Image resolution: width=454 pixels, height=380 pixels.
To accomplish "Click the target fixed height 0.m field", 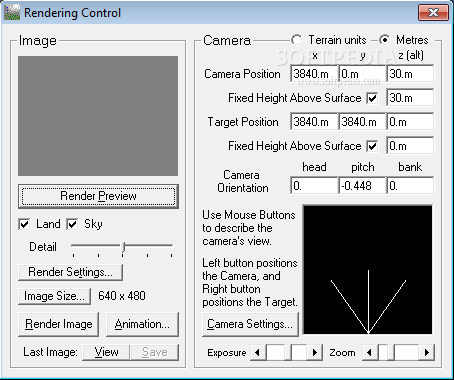I will pyautogui.click(x=410, y=146).
